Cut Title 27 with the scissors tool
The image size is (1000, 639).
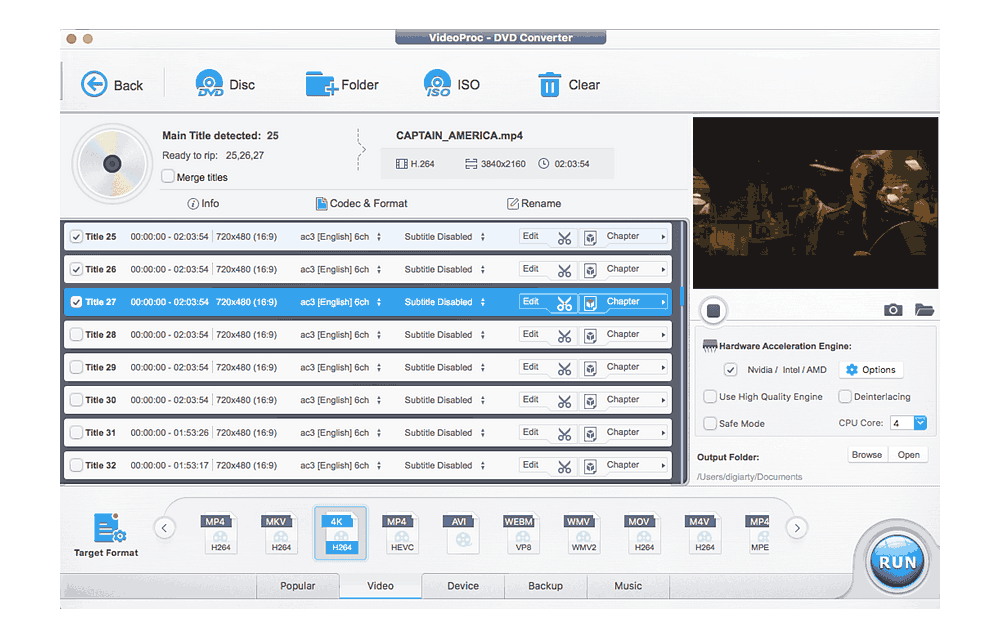[x=566, y=301]
